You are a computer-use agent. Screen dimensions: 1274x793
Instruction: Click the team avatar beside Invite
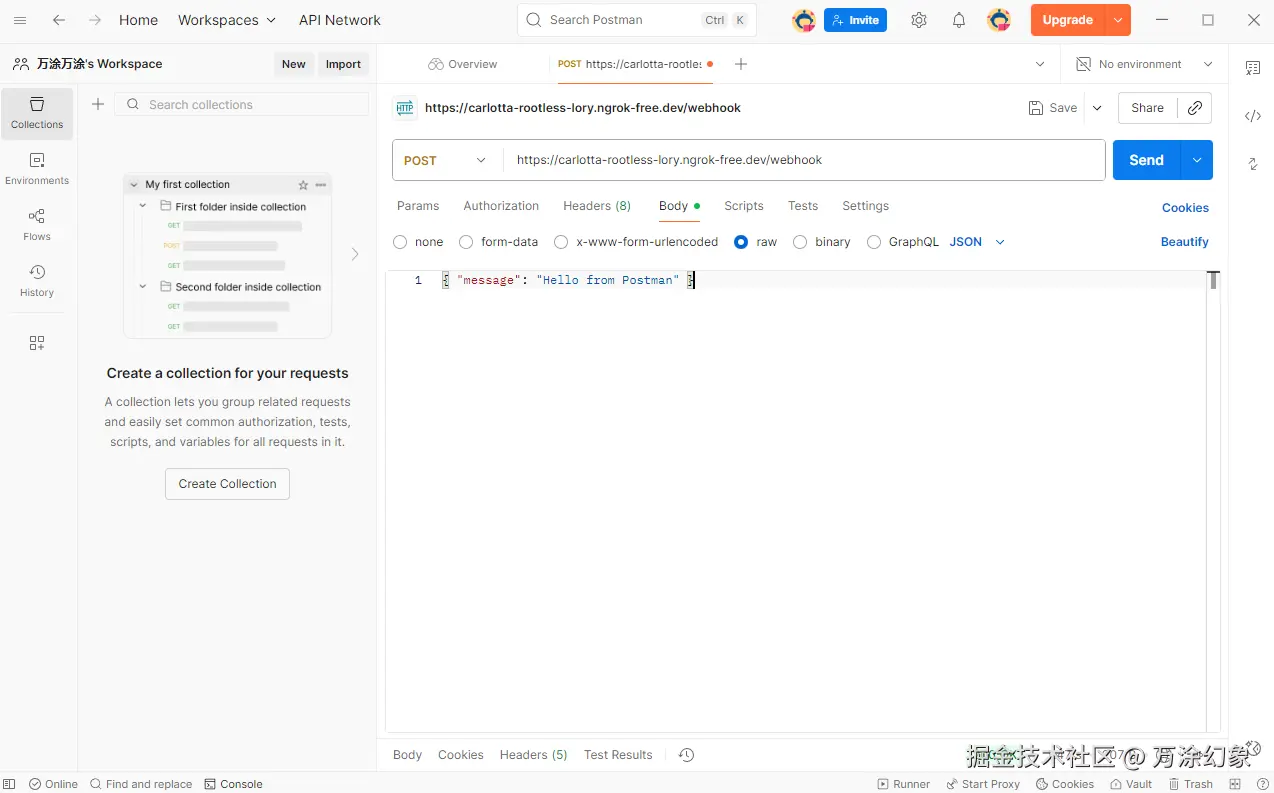804,20
